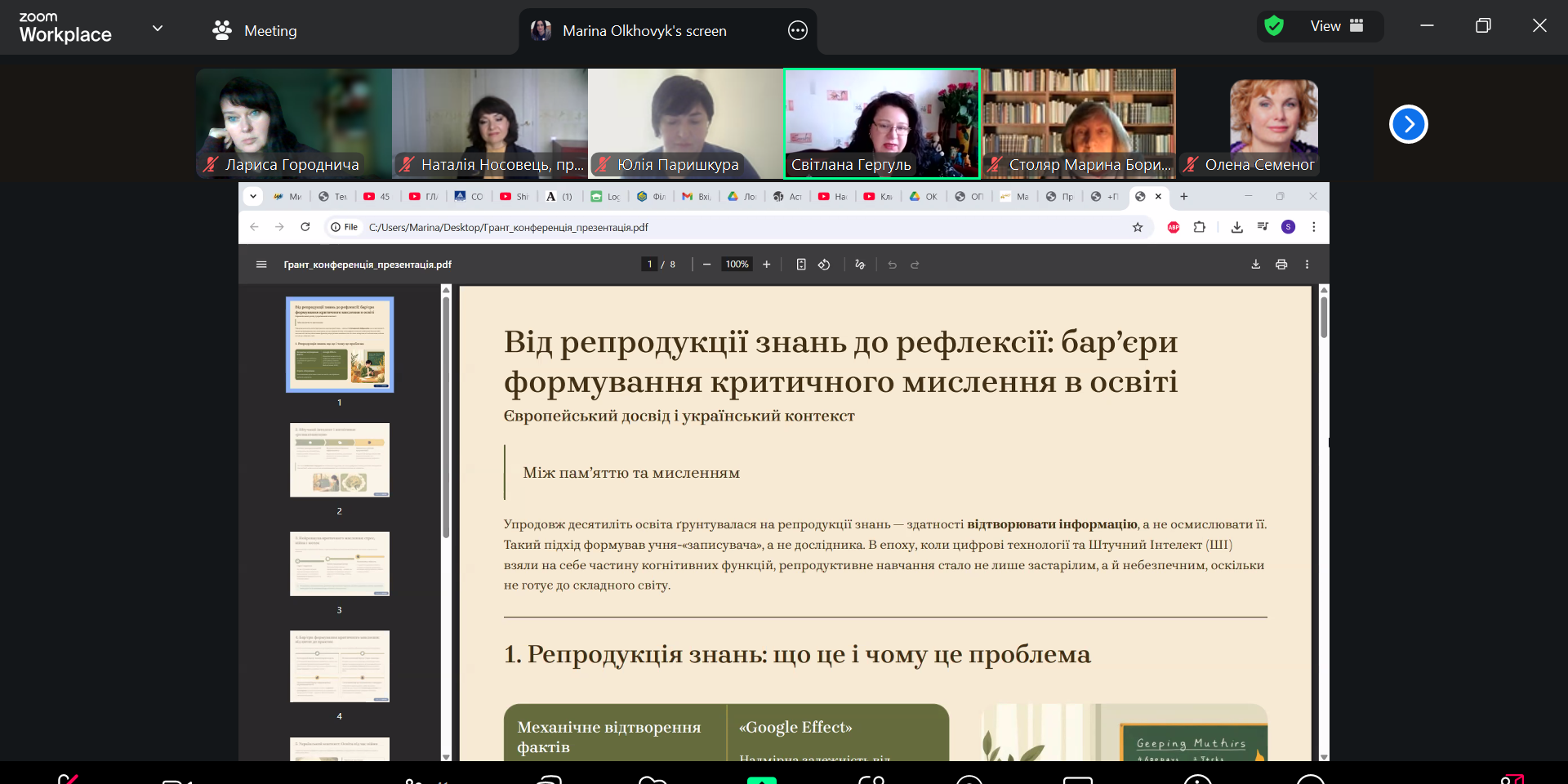Click the PDF page number field
This screenshot has height=784, width=1568.
point(650,265)
